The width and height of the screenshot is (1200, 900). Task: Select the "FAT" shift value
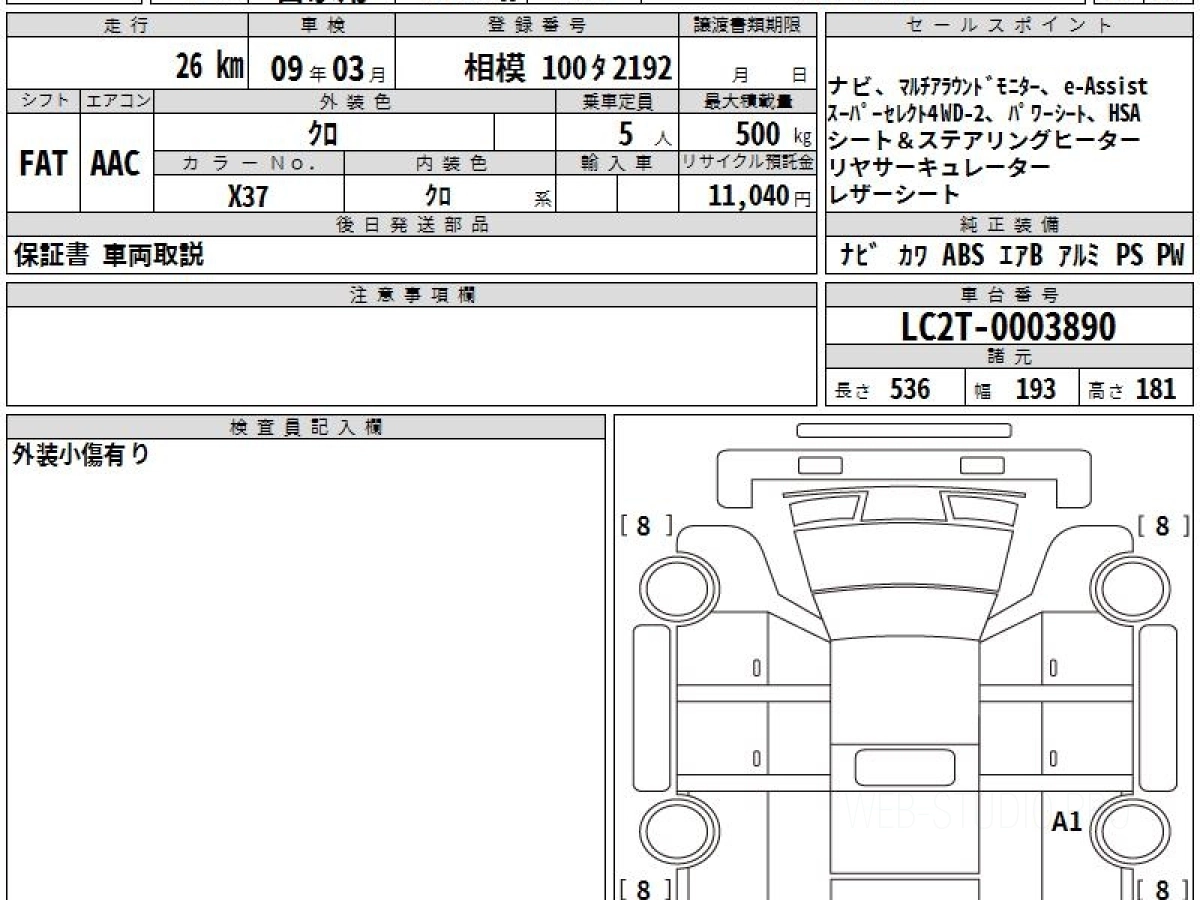point(43,164)
